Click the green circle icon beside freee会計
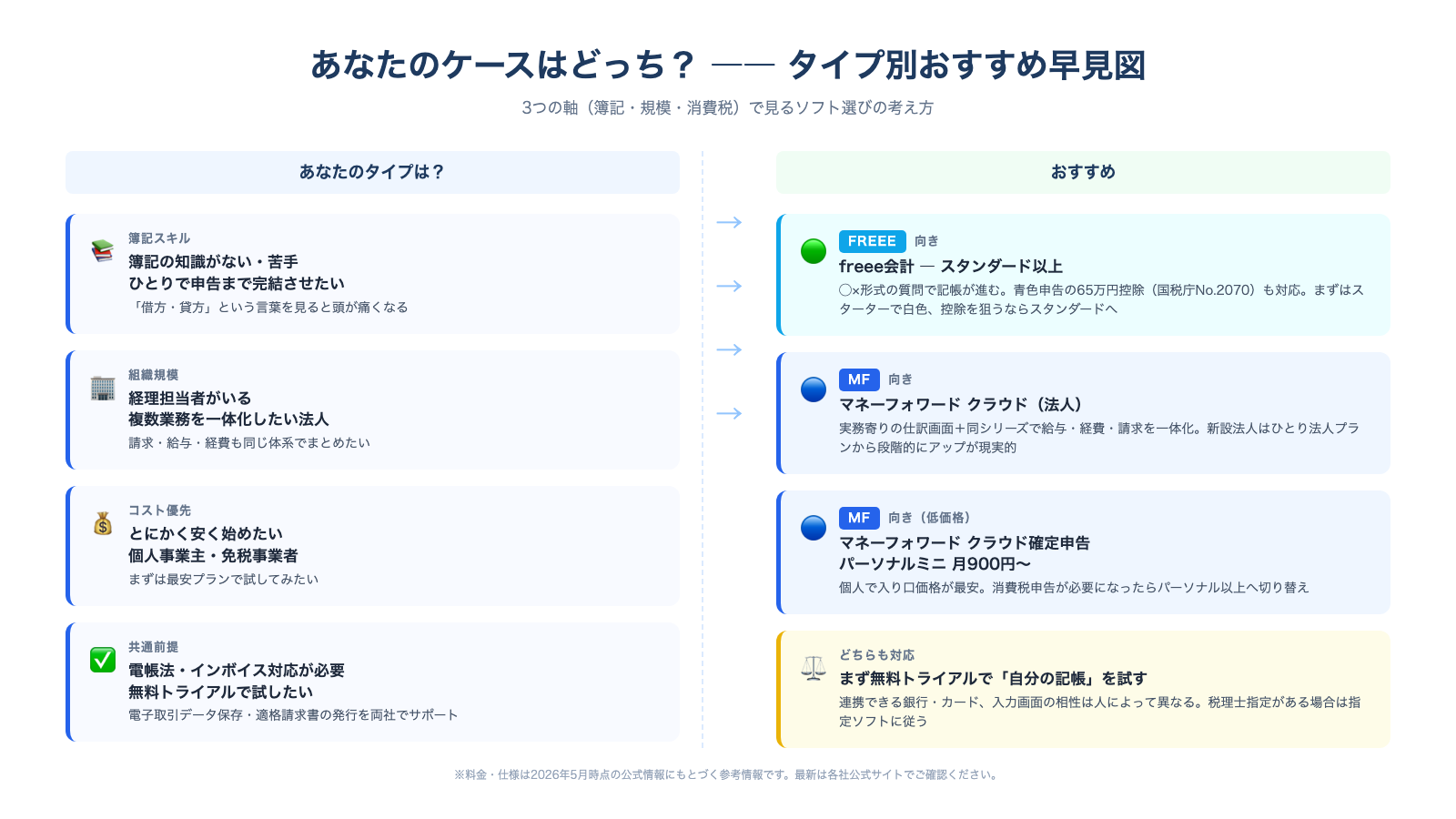The height and width of the screenshot is (819, 1456). pyautogui.click(x=814, y=251)
